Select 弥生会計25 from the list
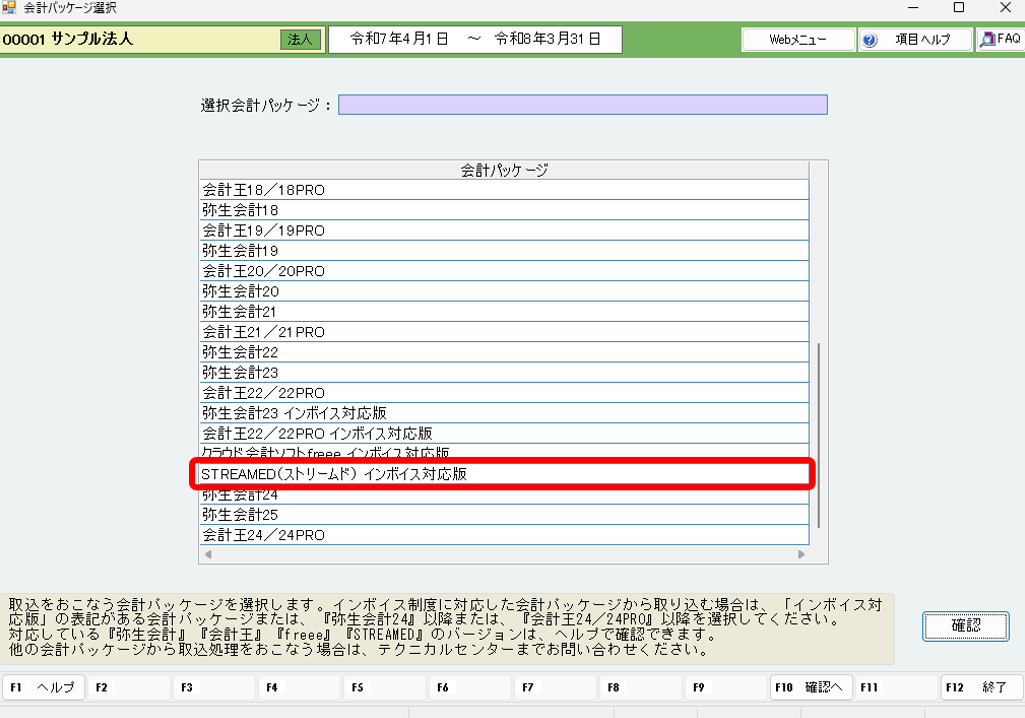The image size is (1025, 718). 503,515
